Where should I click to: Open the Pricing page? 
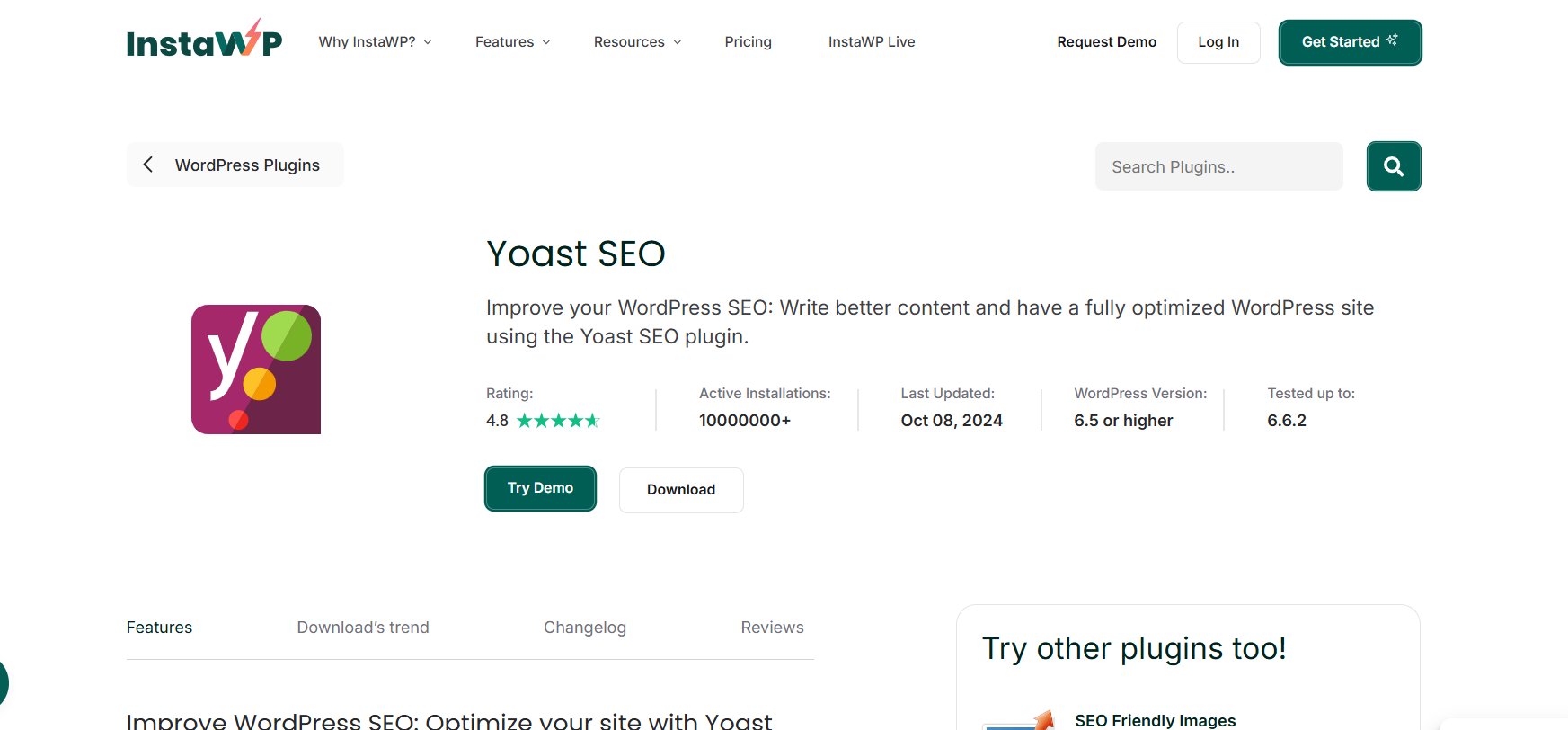pos(748,42)
